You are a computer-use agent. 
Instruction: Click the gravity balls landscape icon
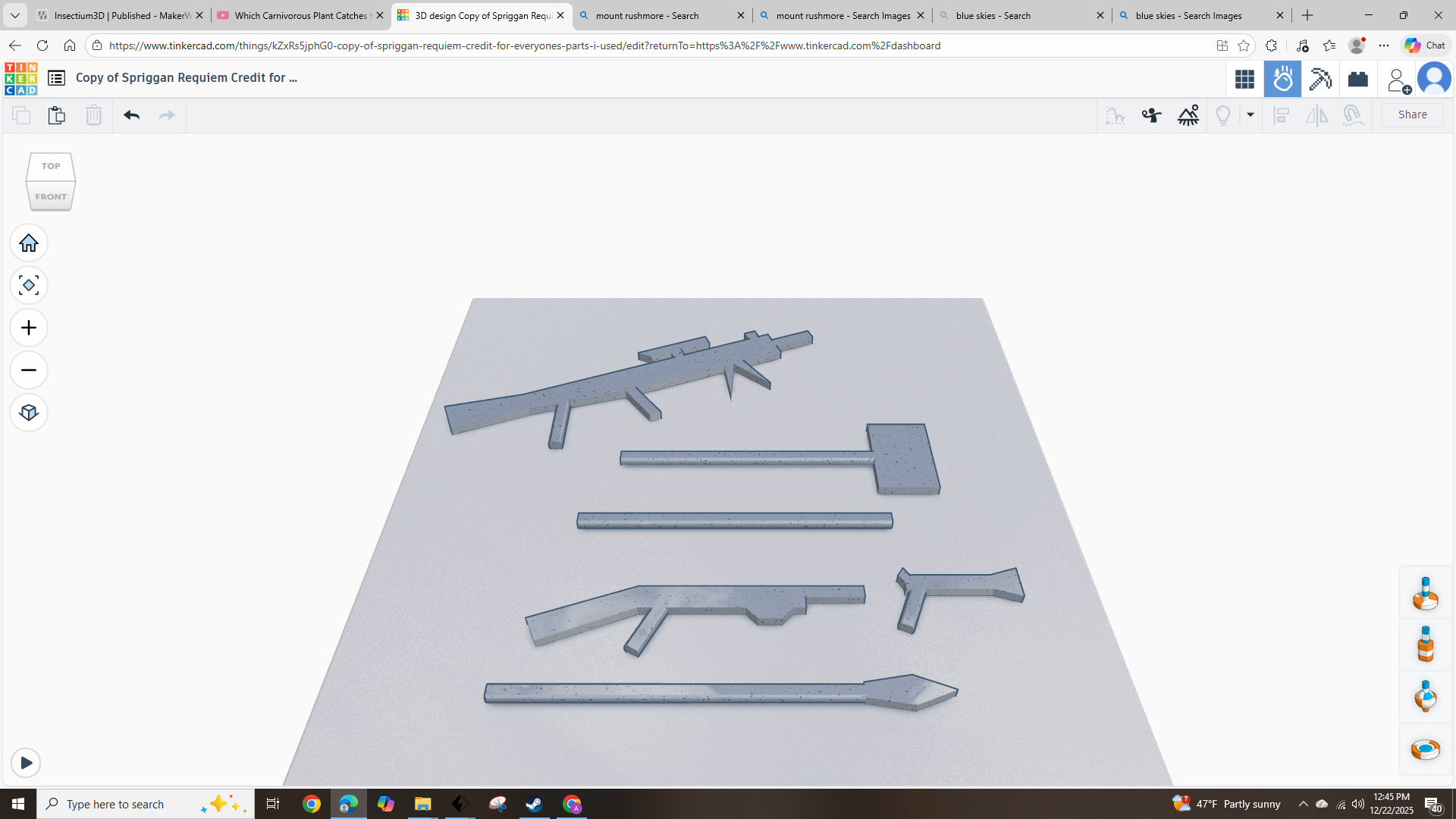pyautogui.click(x=1188, y=115)
